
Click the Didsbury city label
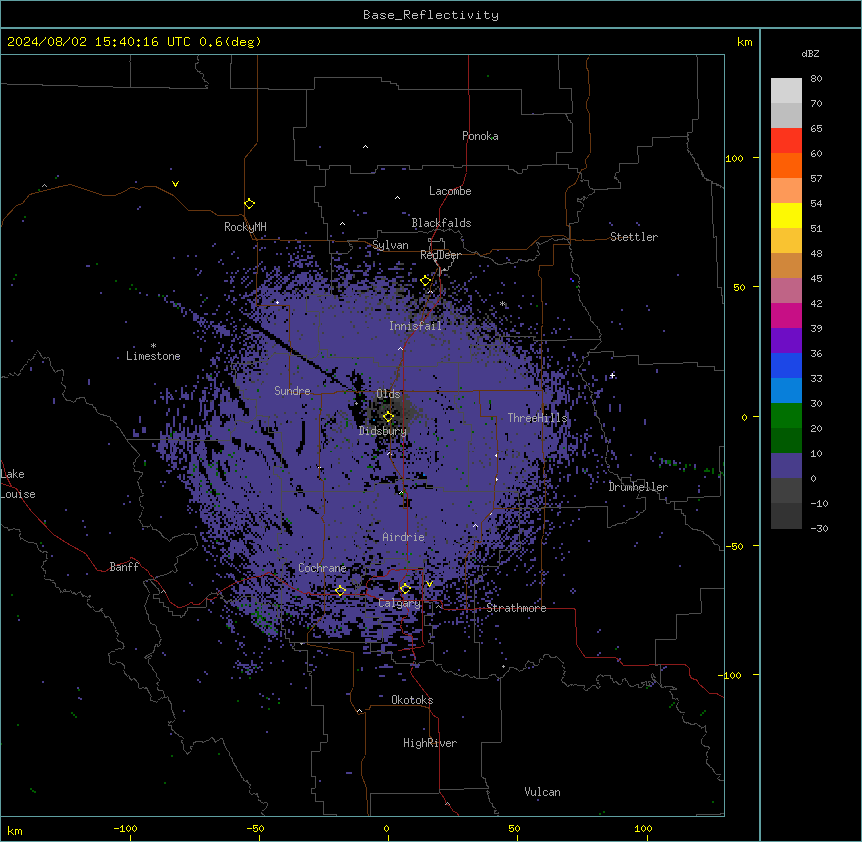pyautogui.click(x=383, y=431)
